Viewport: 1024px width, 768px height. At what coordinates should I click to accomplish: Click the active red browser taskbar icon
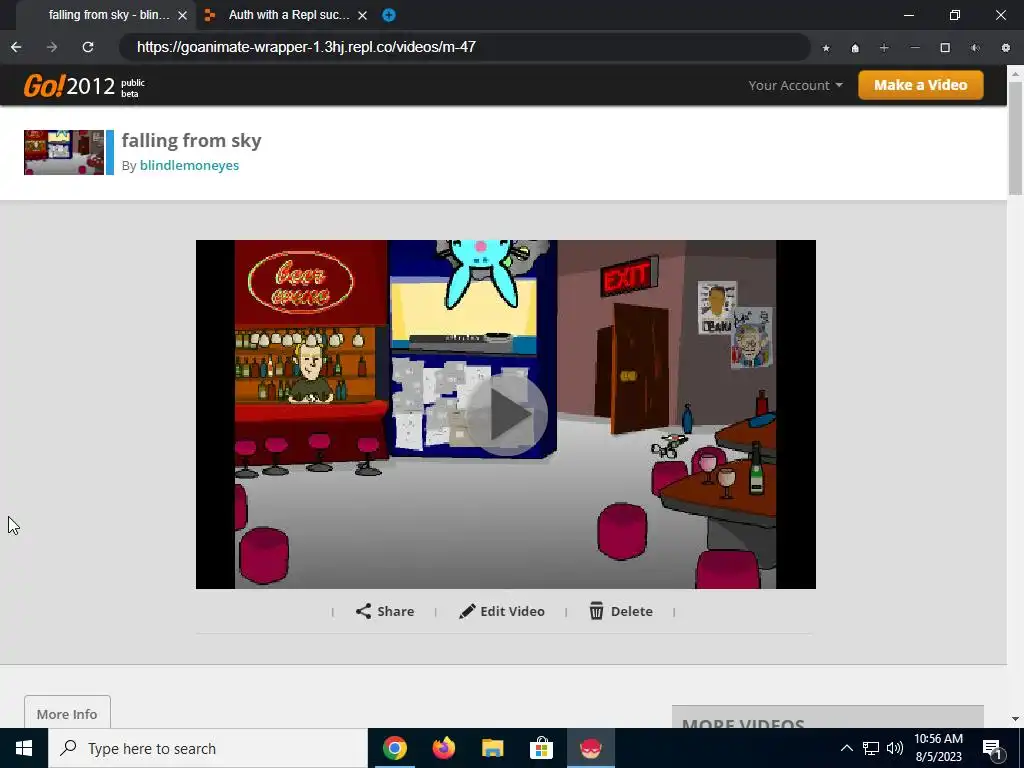click(x=590, y=748)
